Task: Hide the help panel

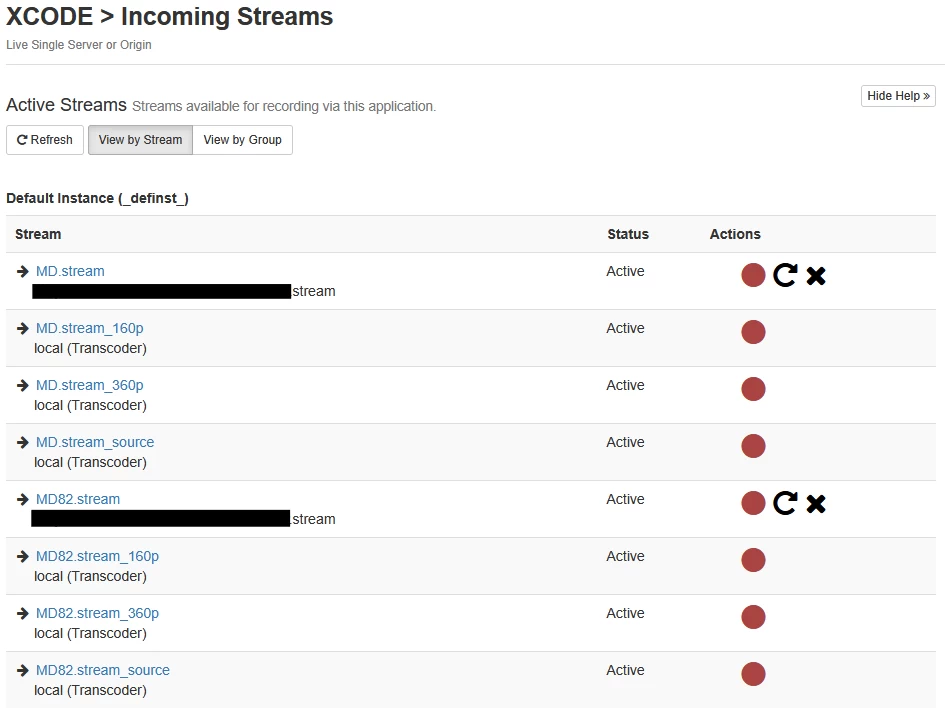Action: click(x=898, y=96)
